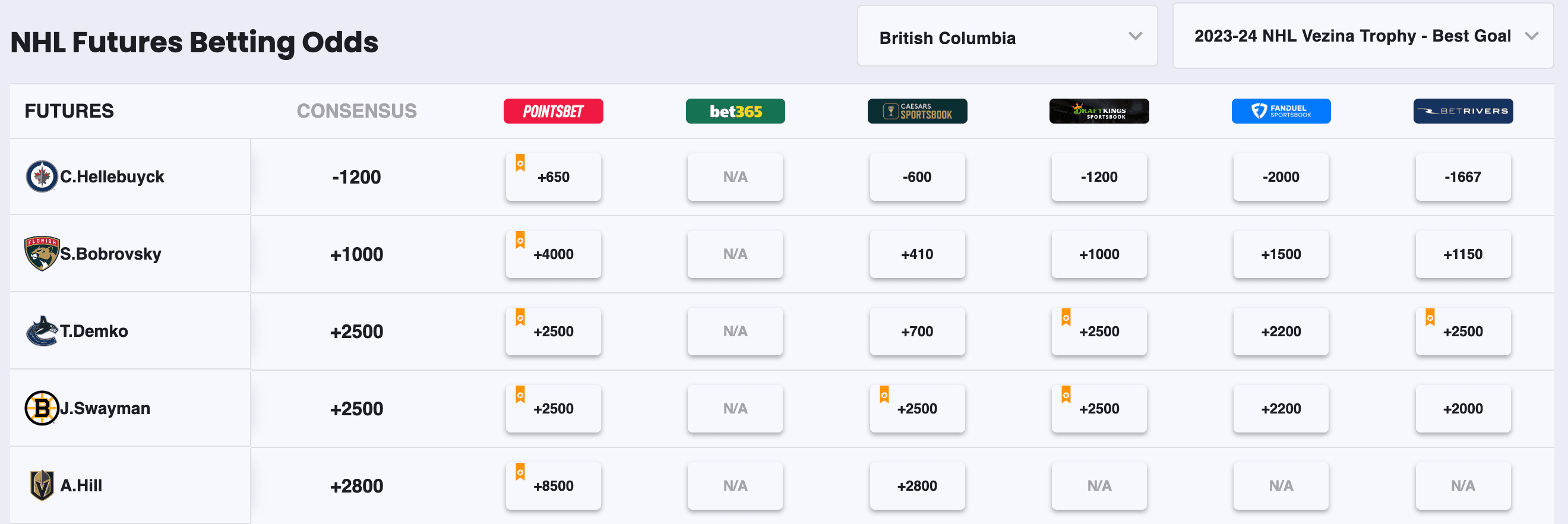Click the Vancouver Canucks logo beside T.Demko
This screenshot has height=524, width=1568.
(x=42, y=331)
